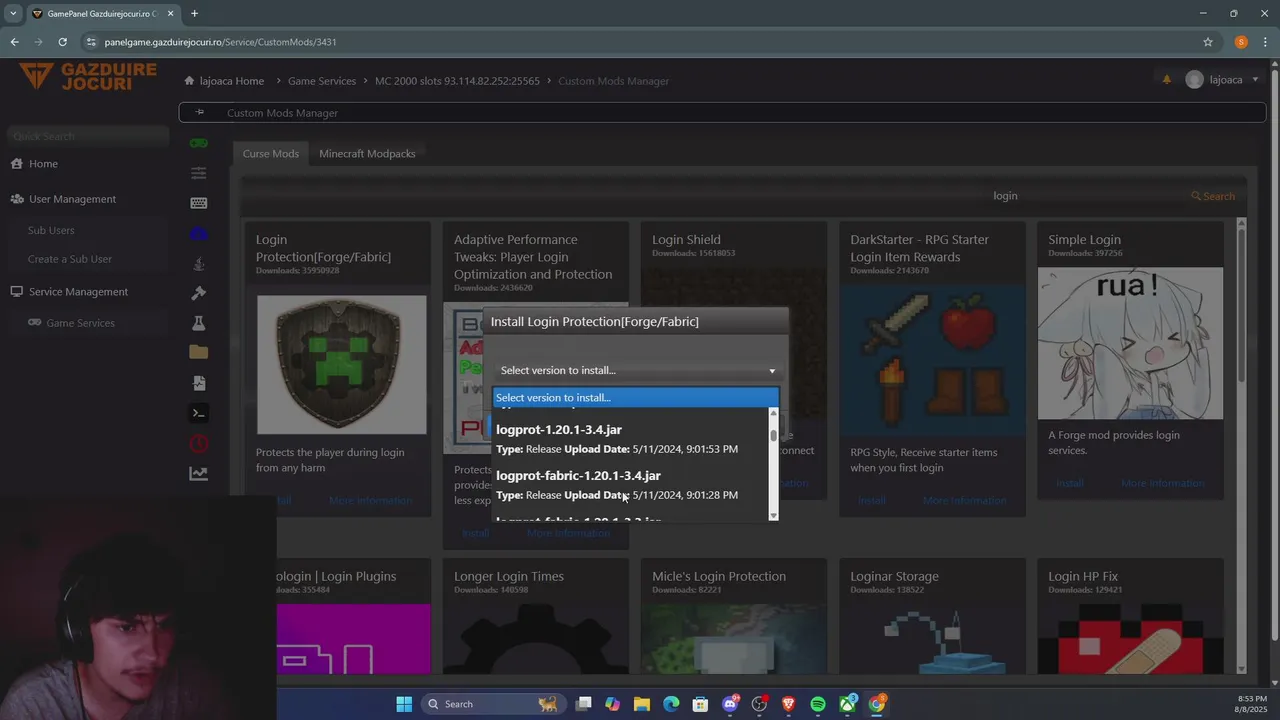The image size is (1280, 720).
Task: Click the Login Protection creeper shield thumbnail
Action: click(x=342, y=364)
